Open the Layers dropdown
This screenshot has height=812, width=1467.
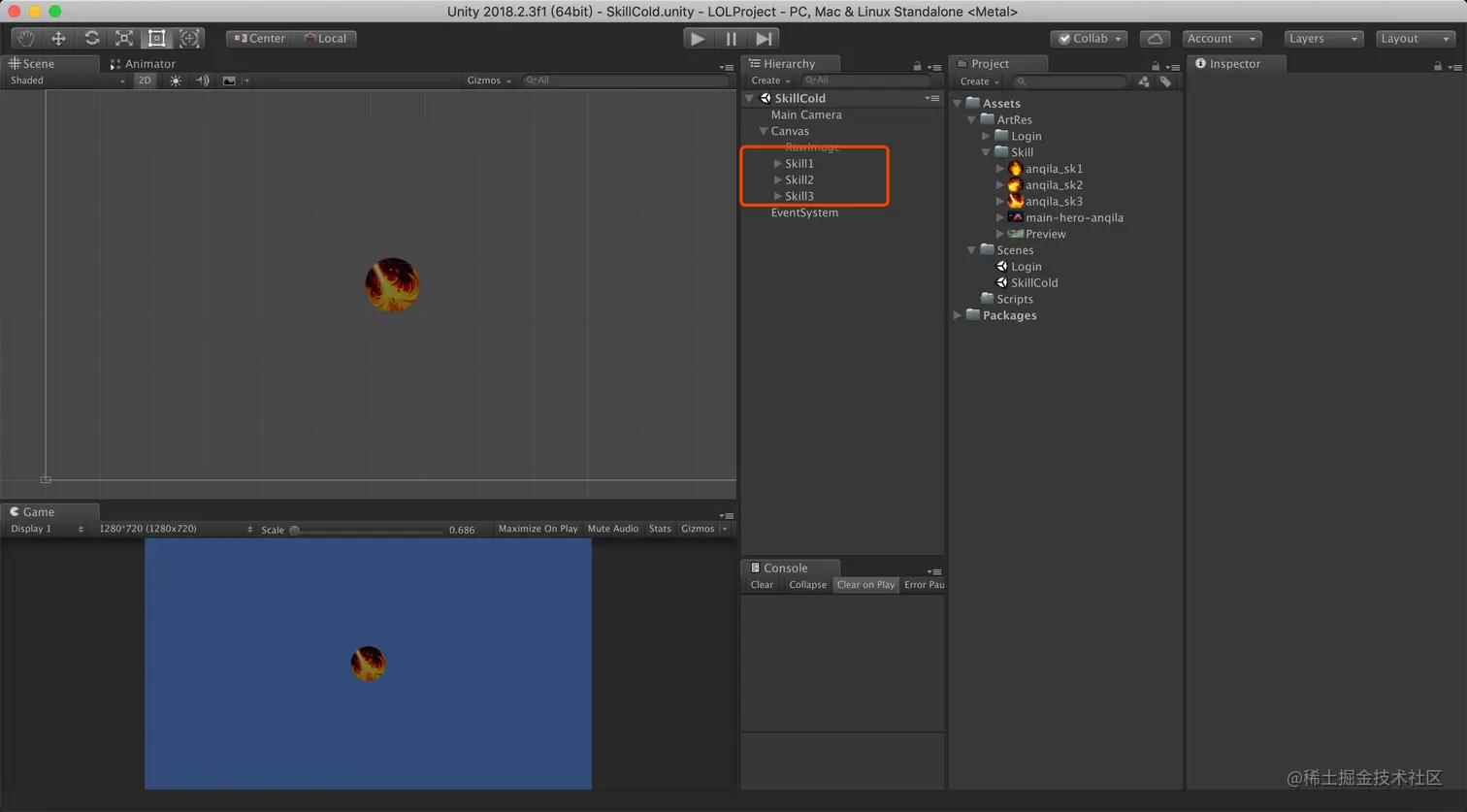tap(1323, 39)
